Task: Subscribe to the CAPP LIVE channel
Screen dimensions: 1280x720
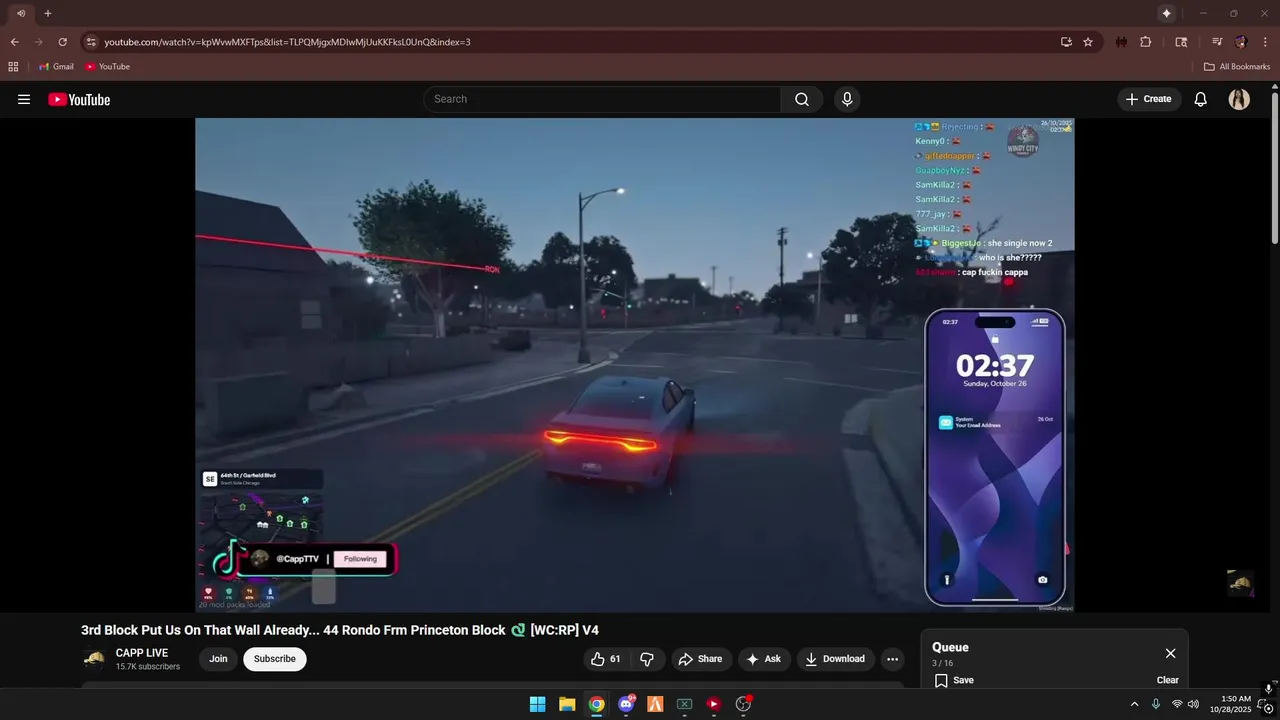Action: tap(275, 659)
